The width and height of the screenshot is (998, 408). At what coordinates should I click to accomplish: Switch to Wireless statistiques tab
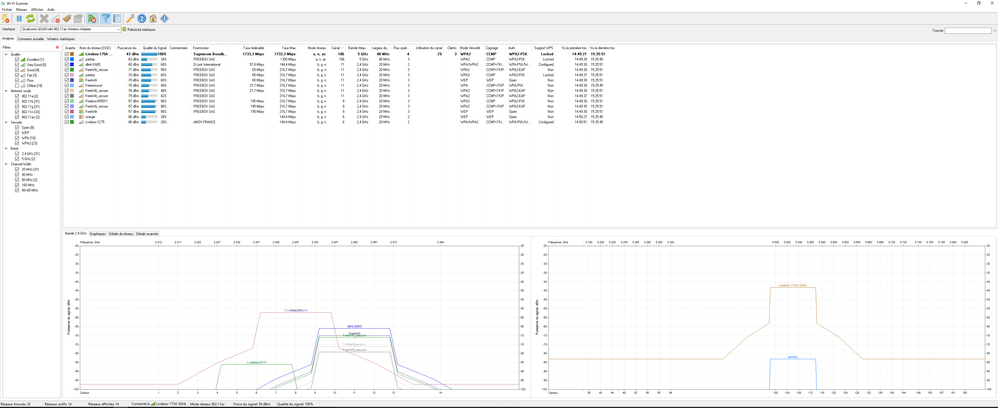[x=61, y=39]
